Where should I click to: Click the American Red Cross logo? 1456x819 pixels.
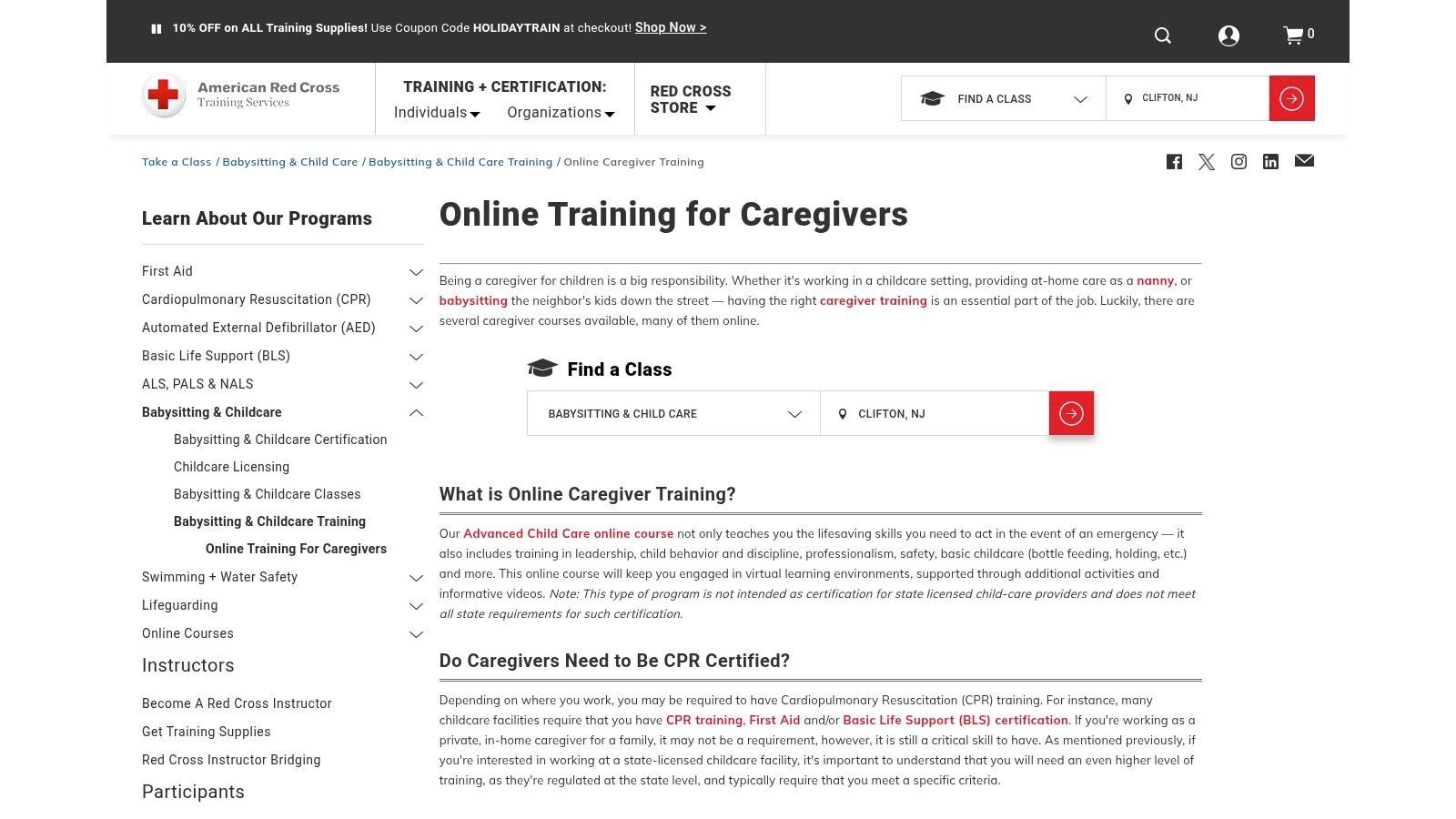pyautogui.click(x=241, y=96)
